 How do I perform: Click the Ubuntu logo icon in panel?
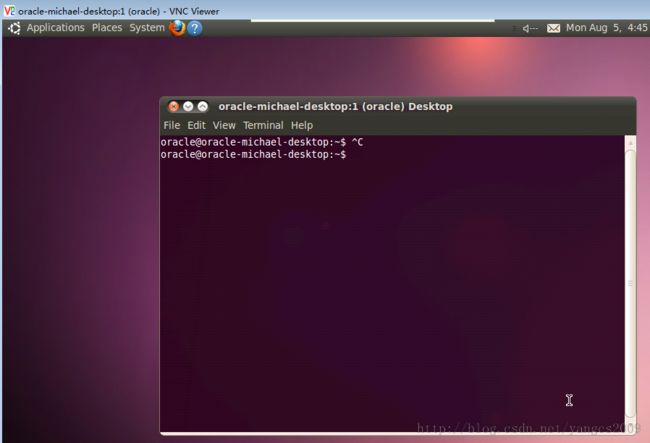(x=15, y=28)
